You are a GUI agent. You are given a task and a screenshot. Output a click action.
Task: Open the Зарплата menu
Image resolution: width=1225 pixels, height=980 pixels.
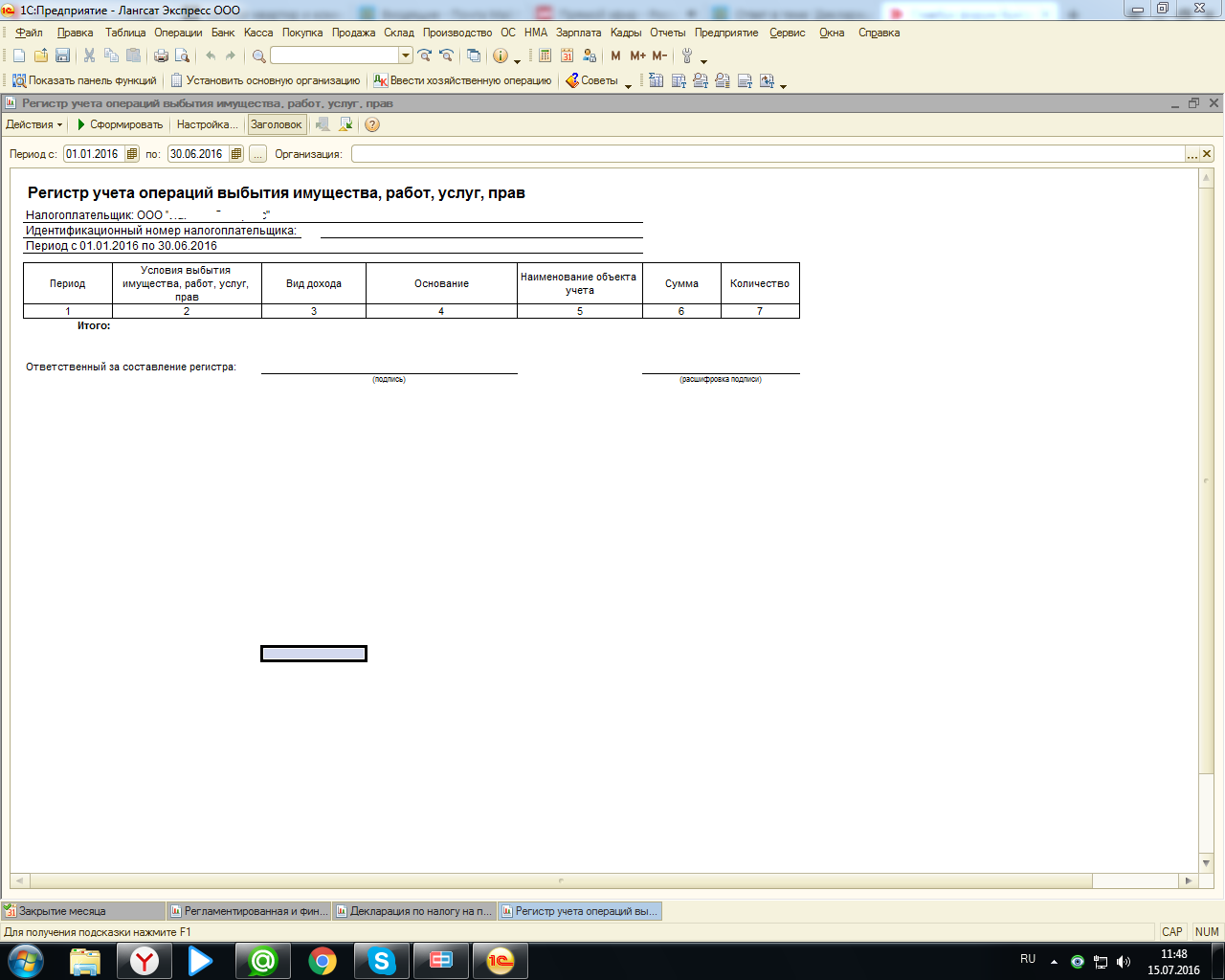coord(579,33)
